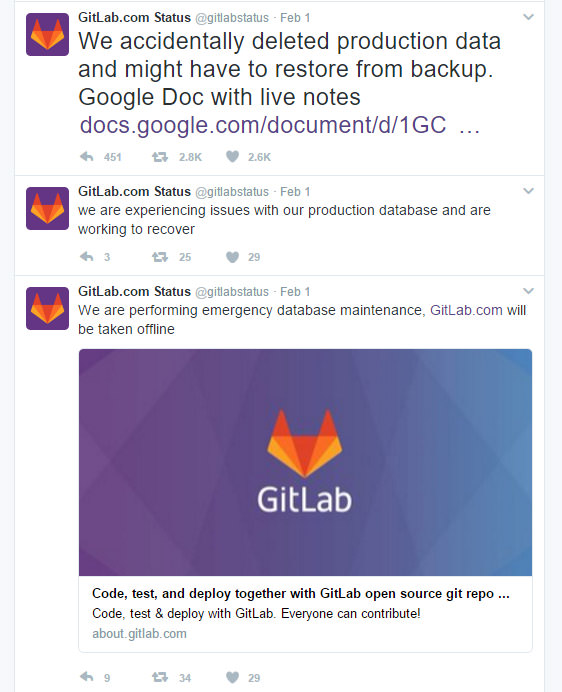Open @gitlabstatus handle on the second tweet

[232, 192]
